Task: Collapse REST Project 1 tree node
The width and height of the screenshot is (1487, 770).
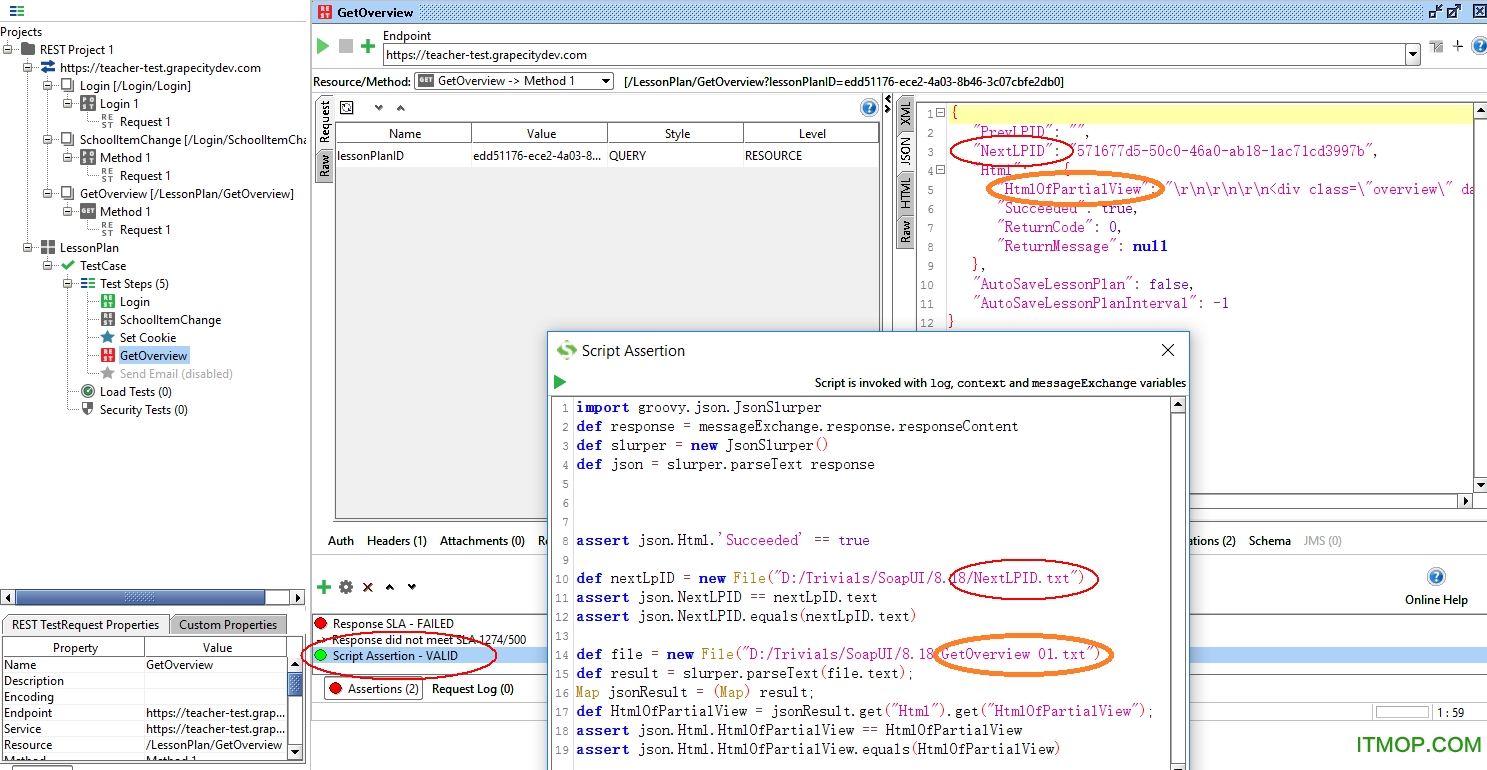Action: tap(8, 49)
